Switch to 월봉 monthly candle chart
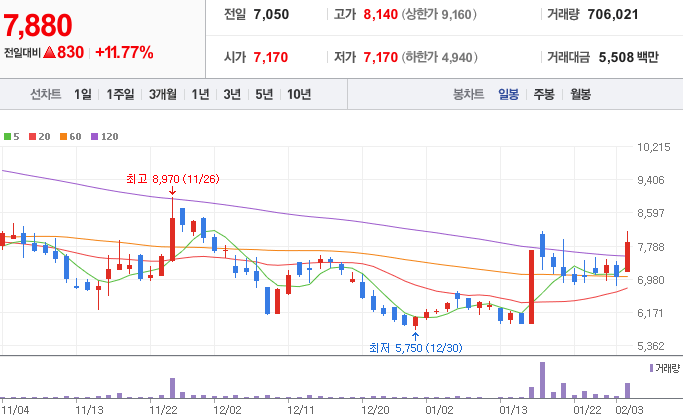The image size is (683, 419). tap(581, 94)
